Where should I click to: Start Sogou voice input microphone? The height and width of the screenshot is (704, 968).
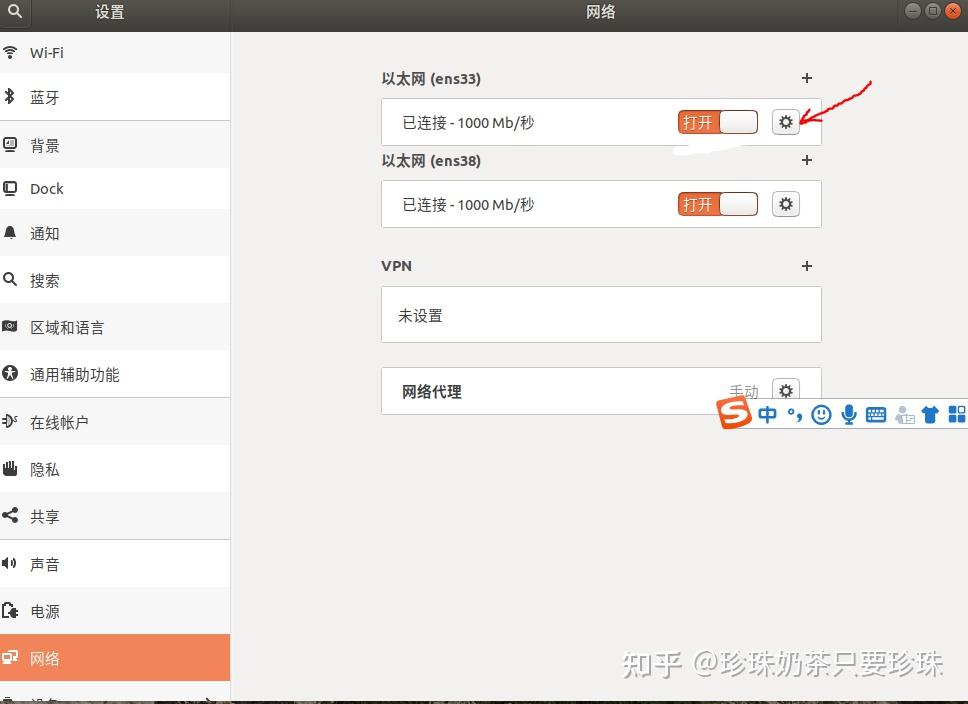coord(849,414)
